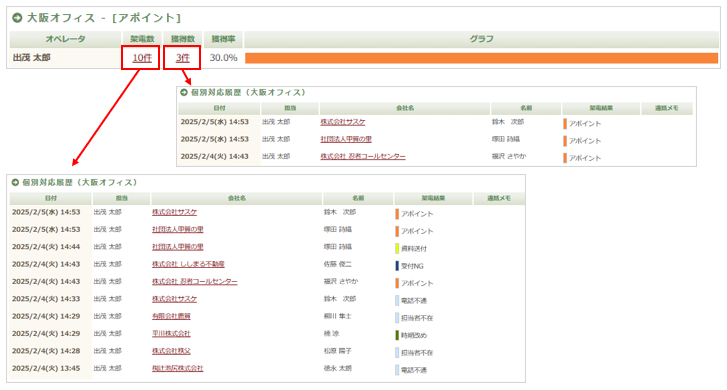Select the 資料送付 call result text
The image size is (727, 390).
pyautogui.click(x=414, y=249)
